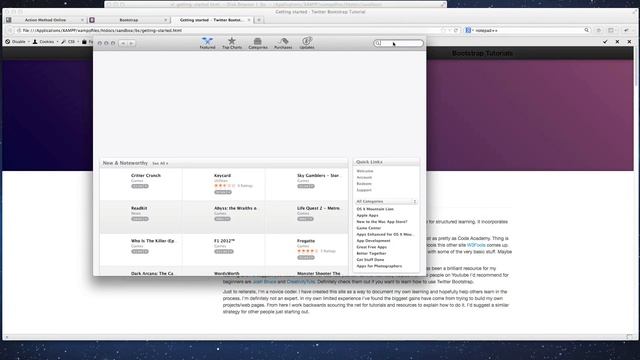Click the browser vertical scrollbar

(x=636, y=65)
